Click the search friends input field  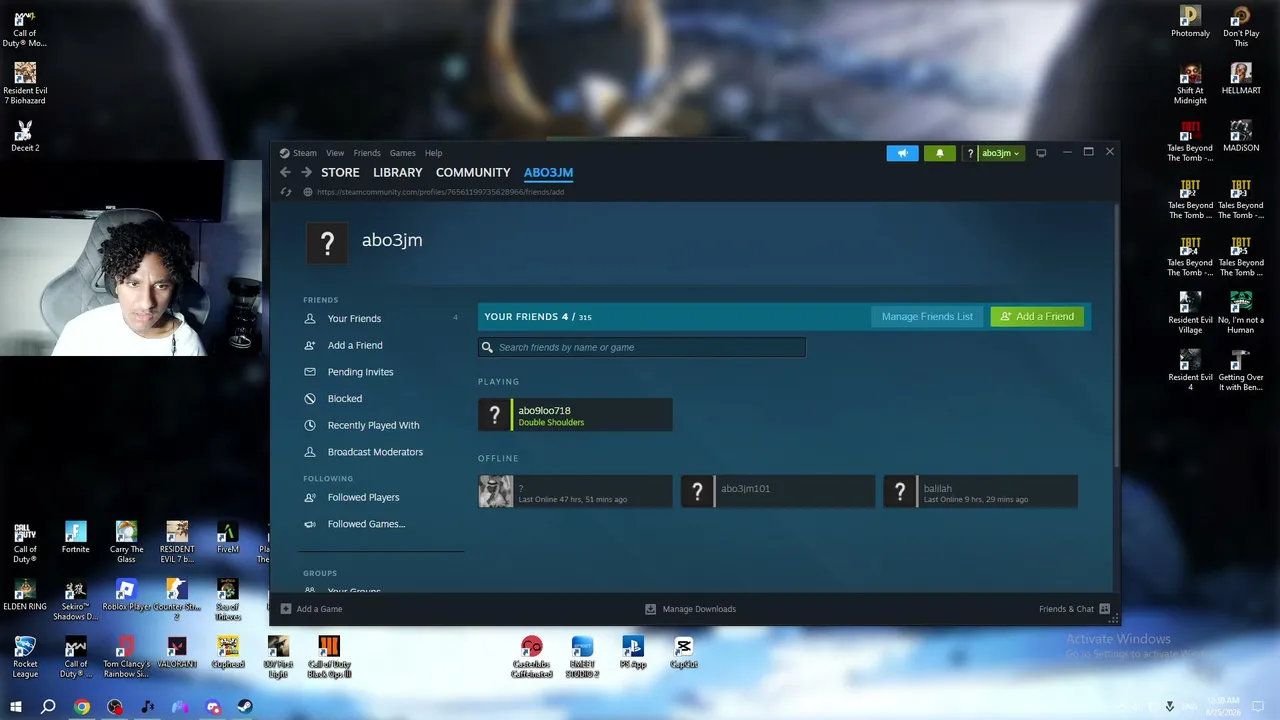[x=642, y=347]
